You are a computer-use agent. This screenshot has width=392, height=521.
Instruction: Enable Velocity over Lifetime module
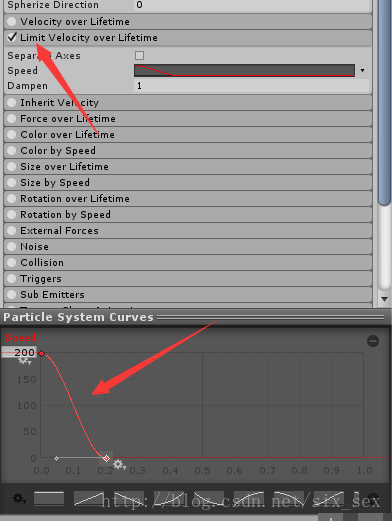coord(12,22)
